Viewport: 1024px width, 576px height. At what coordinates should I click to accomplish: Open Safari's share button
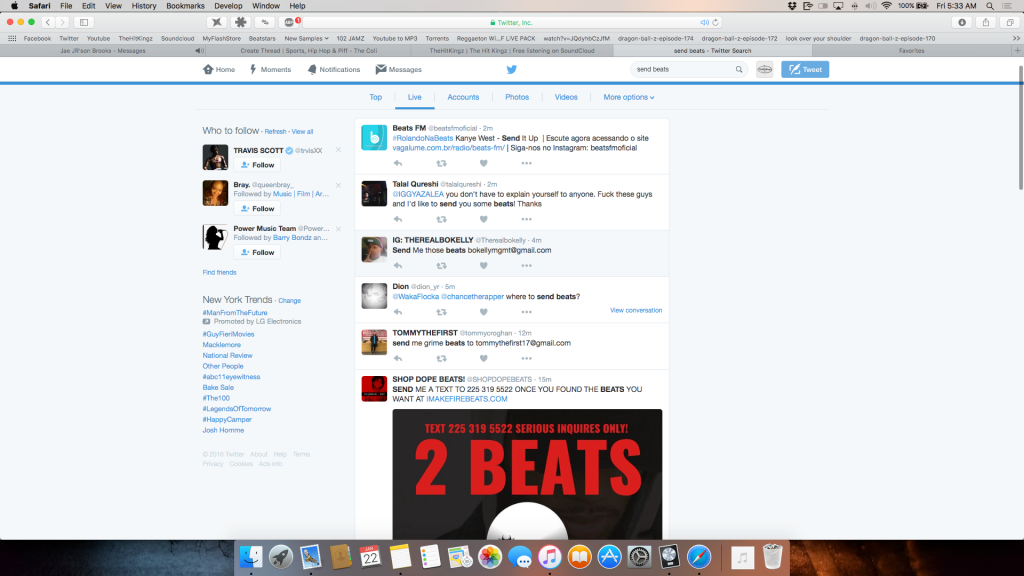tap(986, 22)
